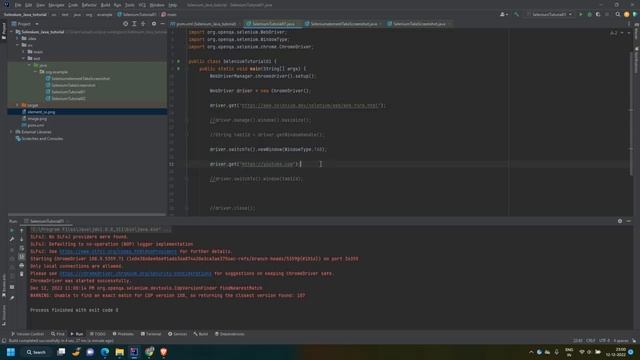
Task: Open the Refactor menu
Action: click(89, 5)
